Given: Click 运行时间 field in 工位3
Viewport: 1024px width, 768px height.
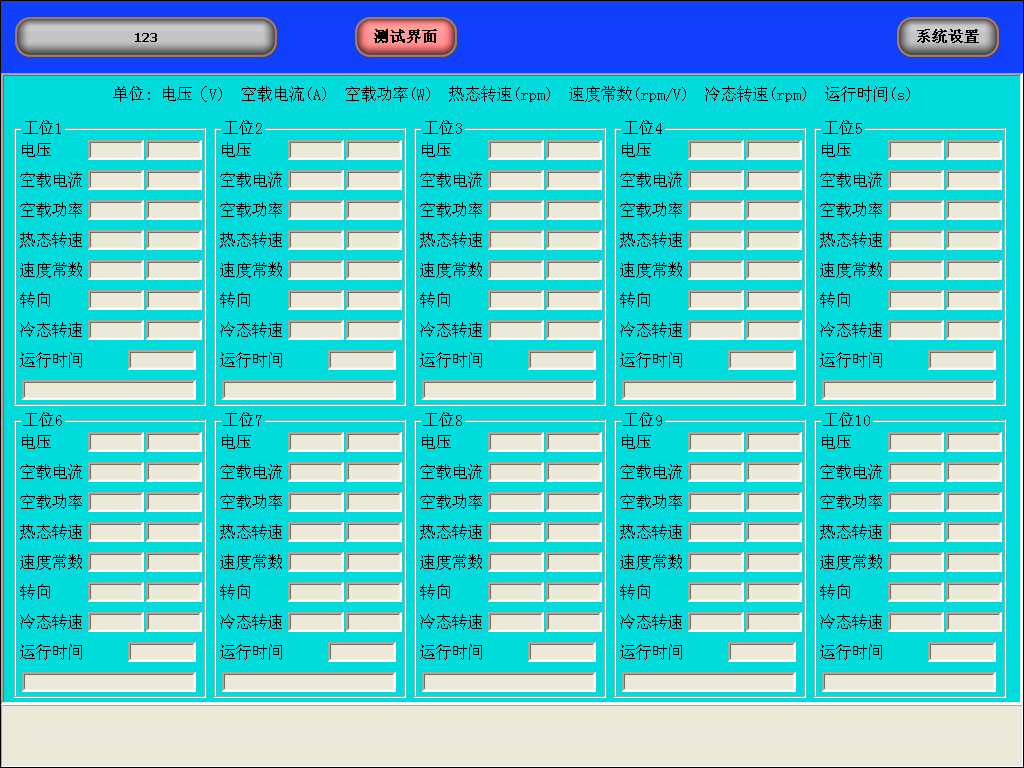Looking at the screenshot, I should point(562,360).
